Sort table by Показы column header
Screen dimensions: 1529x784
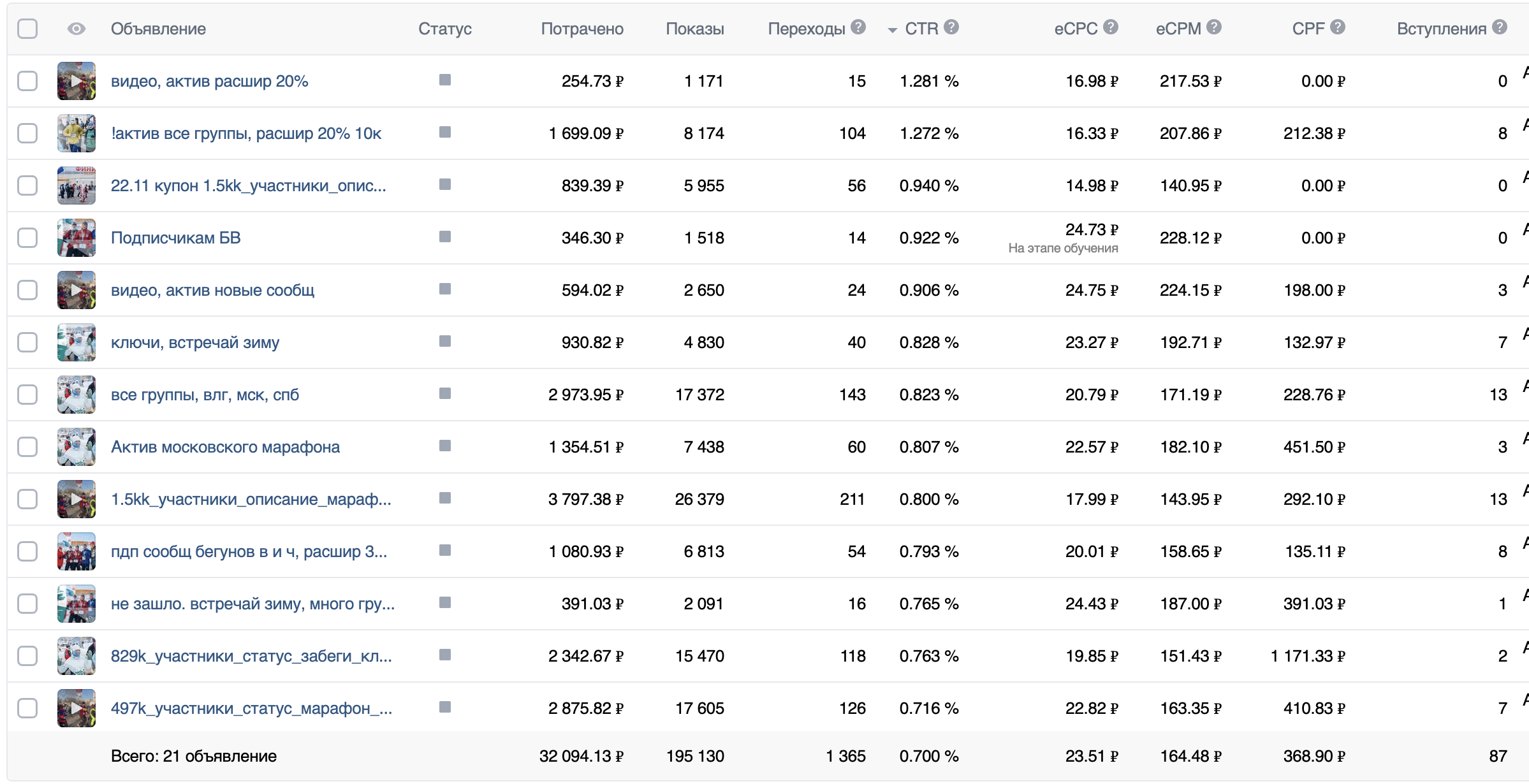(x=694, y=29)
